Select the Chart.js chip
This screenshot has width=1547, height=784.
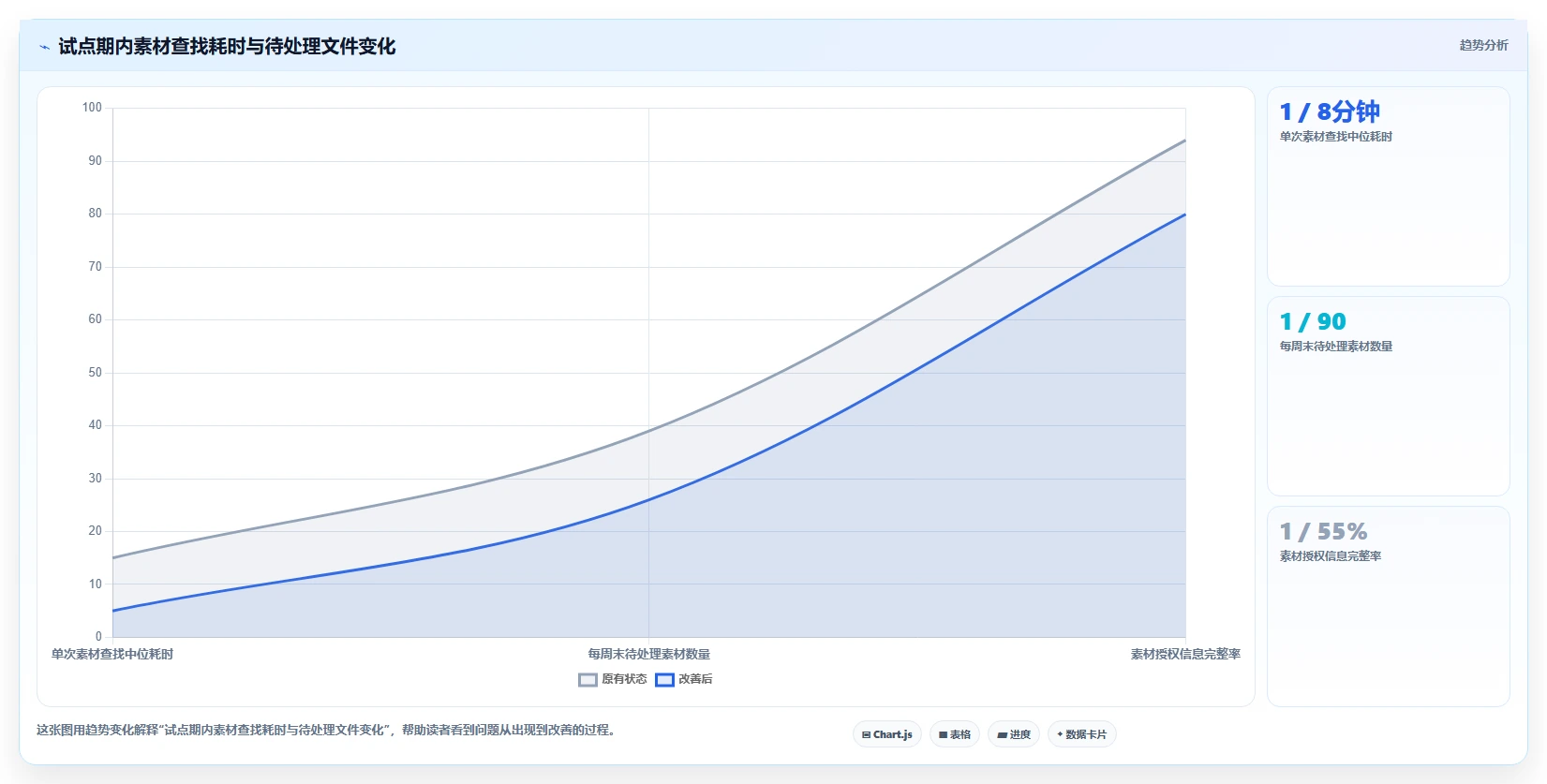(x=887, y=734)
